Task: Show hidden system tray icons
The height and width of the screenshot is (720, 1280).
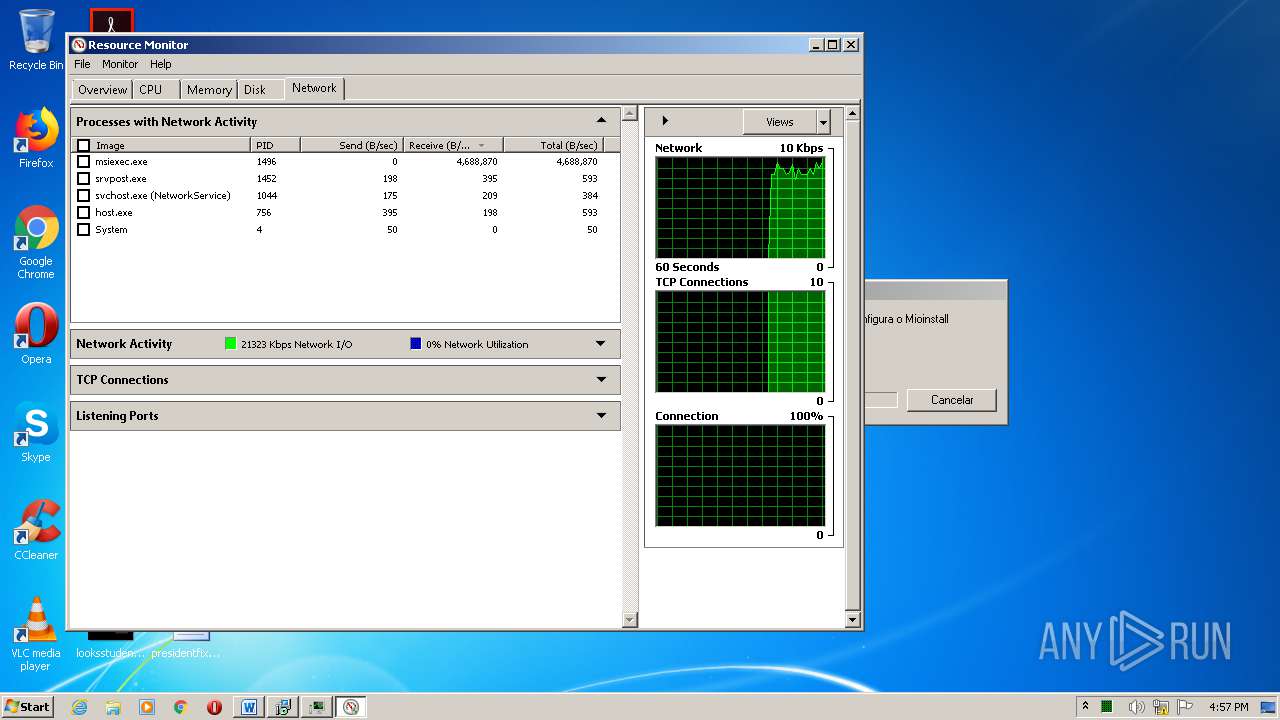Action: 1085,707
